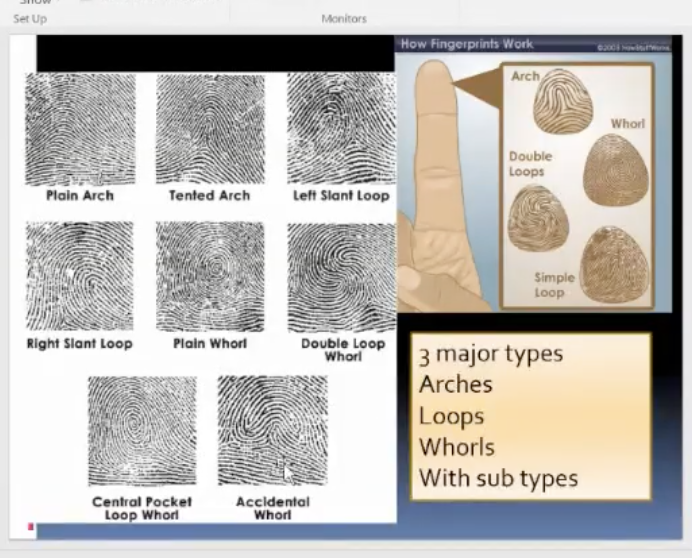The width and height of the screenshot is (692, 558).
Task: Click the "Tented Arch" caption text
Action: pyautogui.click(x=210, y=196)
